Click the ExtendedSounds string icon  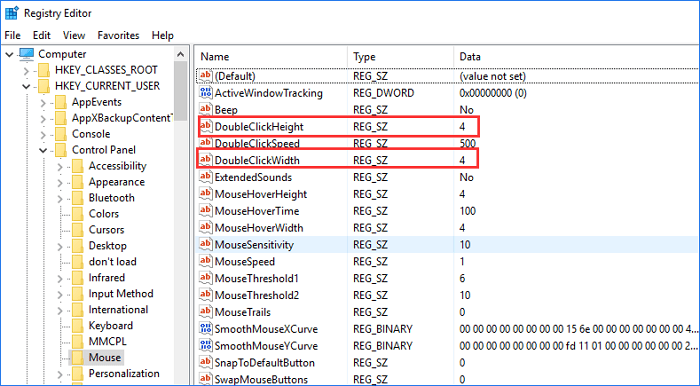point(205,177)
